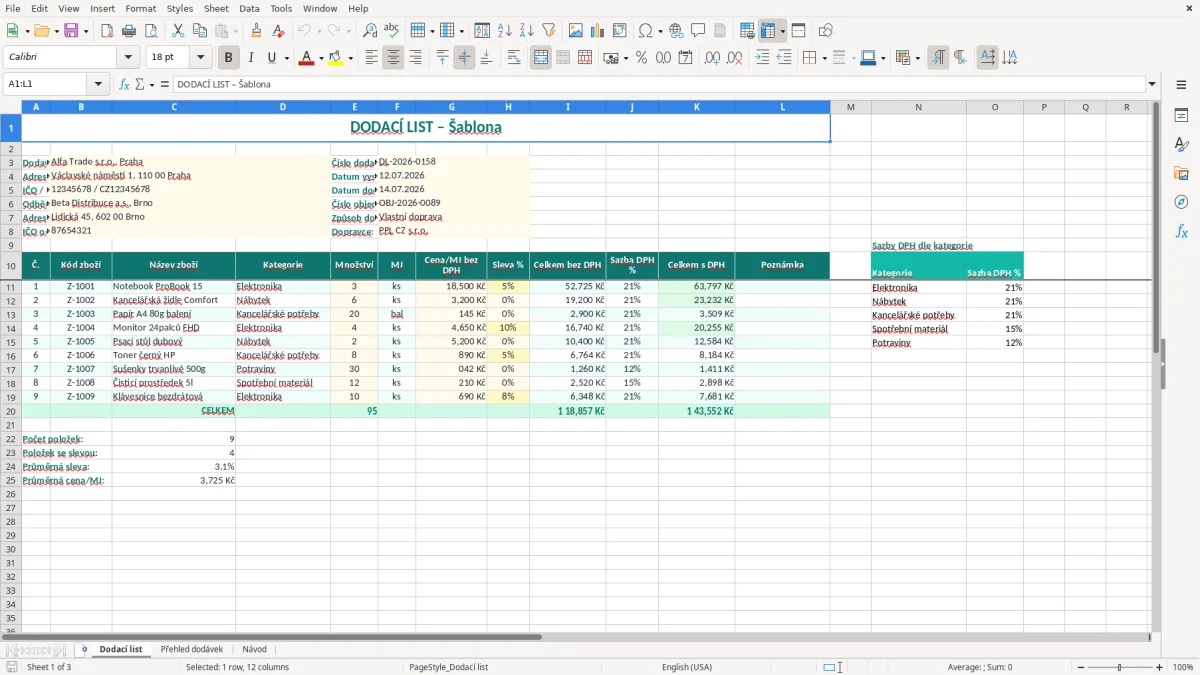The width and height of the screenshot is (1200, 675).
Task: Click Sort Descending icon
Action: [526, 31]
